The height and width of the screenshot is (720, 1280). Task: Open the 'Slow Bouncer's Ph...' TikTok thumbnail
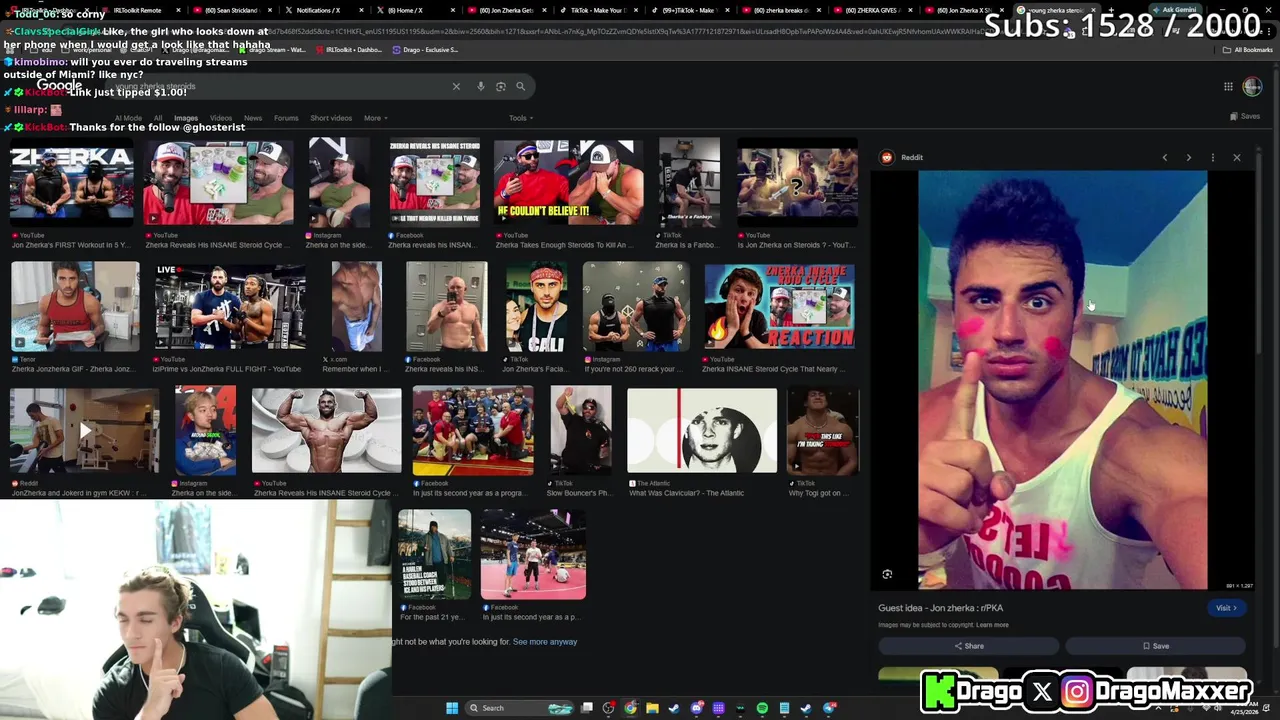pyautogui.click(x=581, y=430)
